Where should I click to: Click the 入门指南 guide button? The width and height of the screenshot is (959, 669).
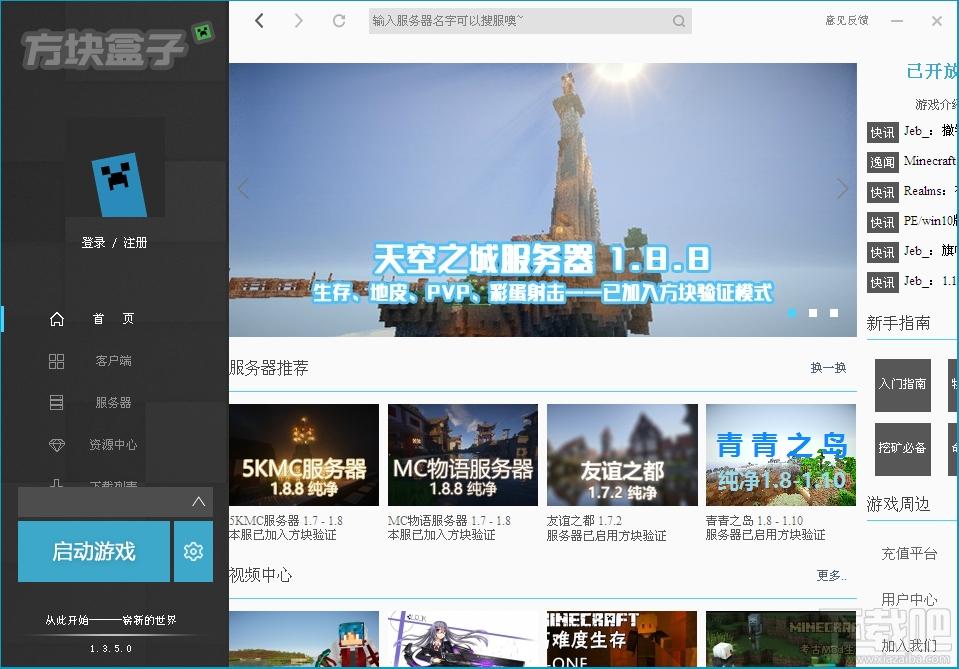[x=903, y=385]
